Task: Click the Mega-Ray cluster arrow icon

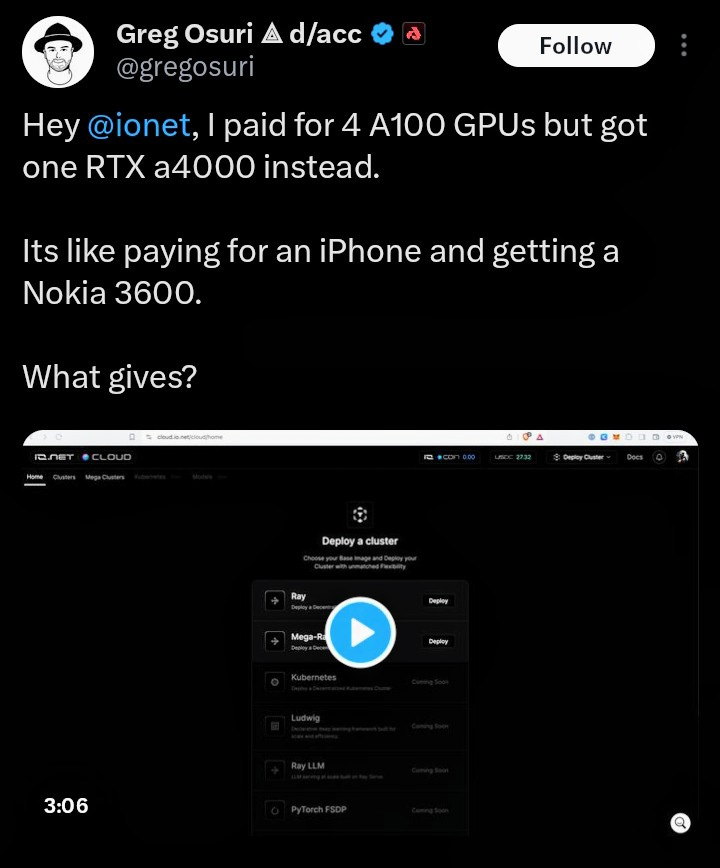Action: 275,641
